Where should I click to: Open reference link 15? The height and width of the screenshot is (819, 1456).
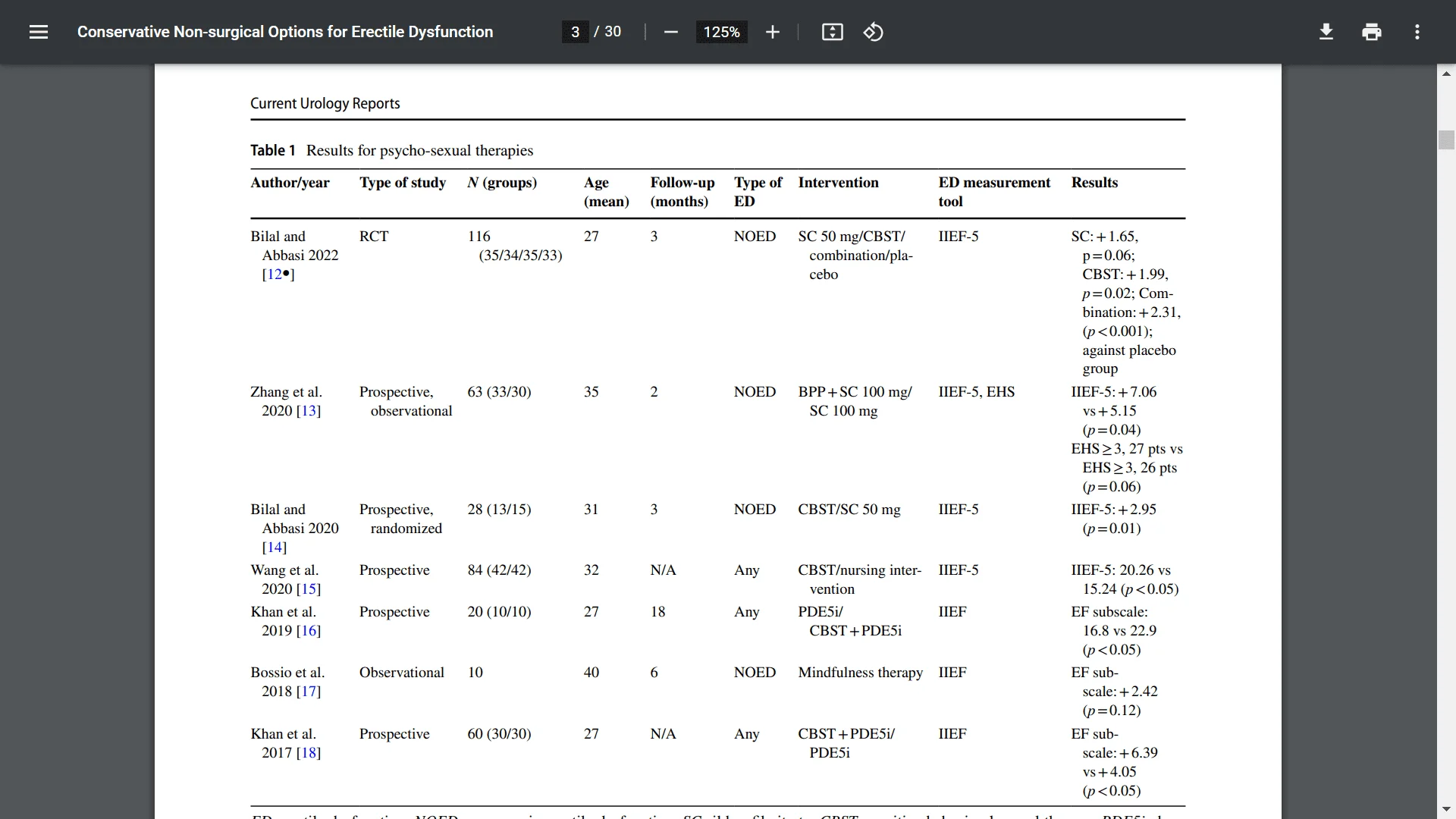pos(309,589)
